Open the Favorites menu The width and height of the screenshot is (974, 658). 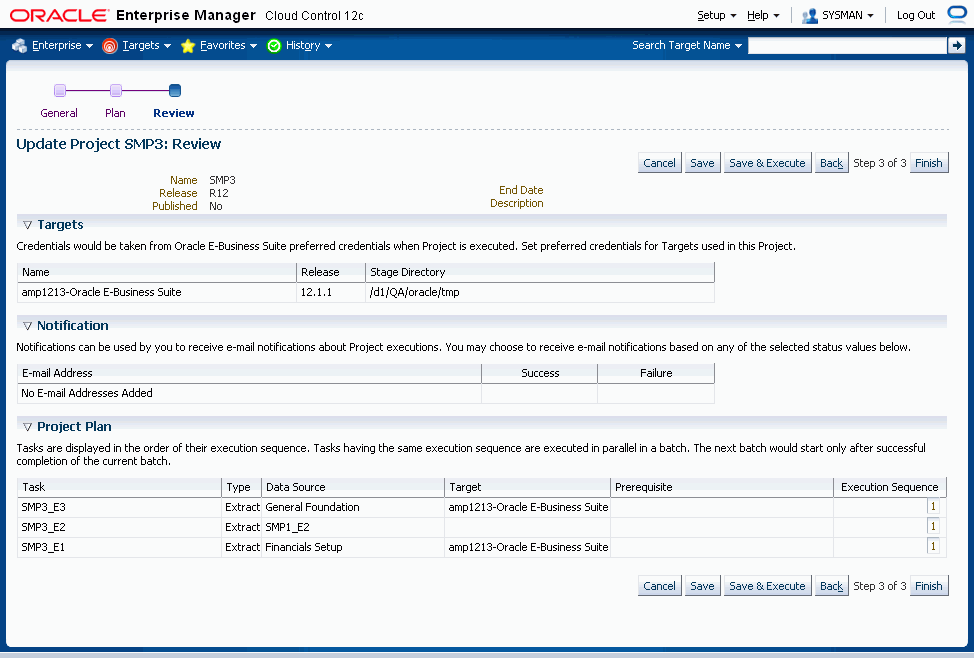click(228, 45)
